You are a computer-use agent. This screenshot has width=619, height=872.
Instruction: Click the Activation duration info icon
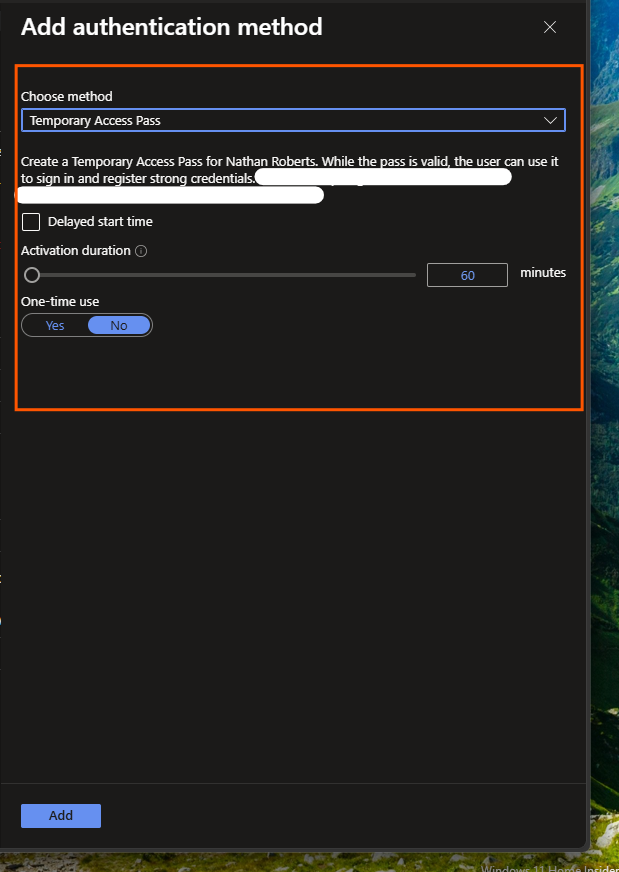[x=141, y=251]
